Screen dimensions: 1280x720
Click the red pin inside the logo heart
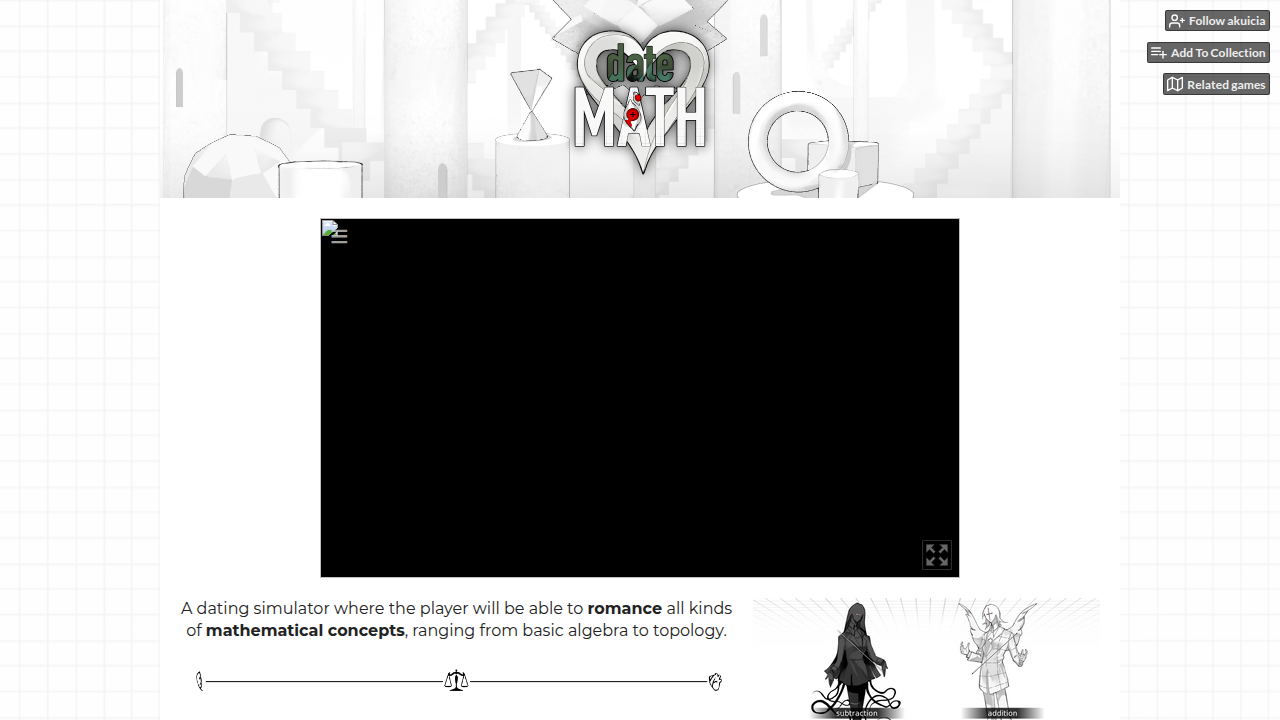pyautogui.click(x=633, y=117)
